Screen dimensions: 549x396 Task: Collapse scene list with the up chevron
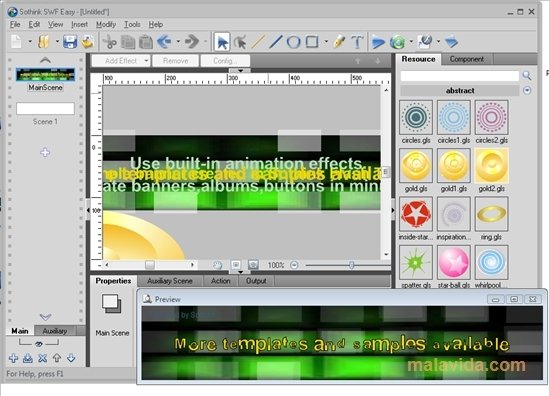tap(45, 60)
